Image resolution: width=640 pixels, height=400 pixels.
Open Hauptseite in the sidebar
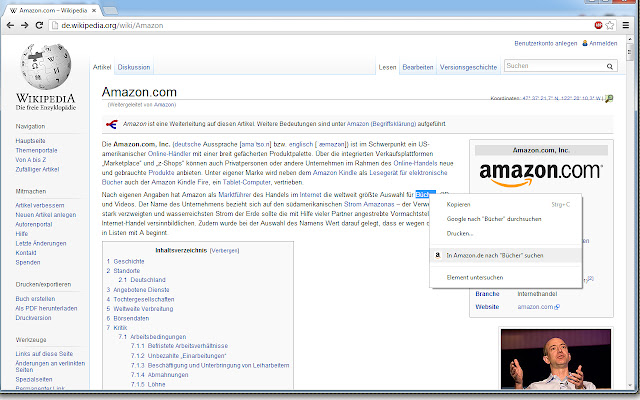pos(31,141)
